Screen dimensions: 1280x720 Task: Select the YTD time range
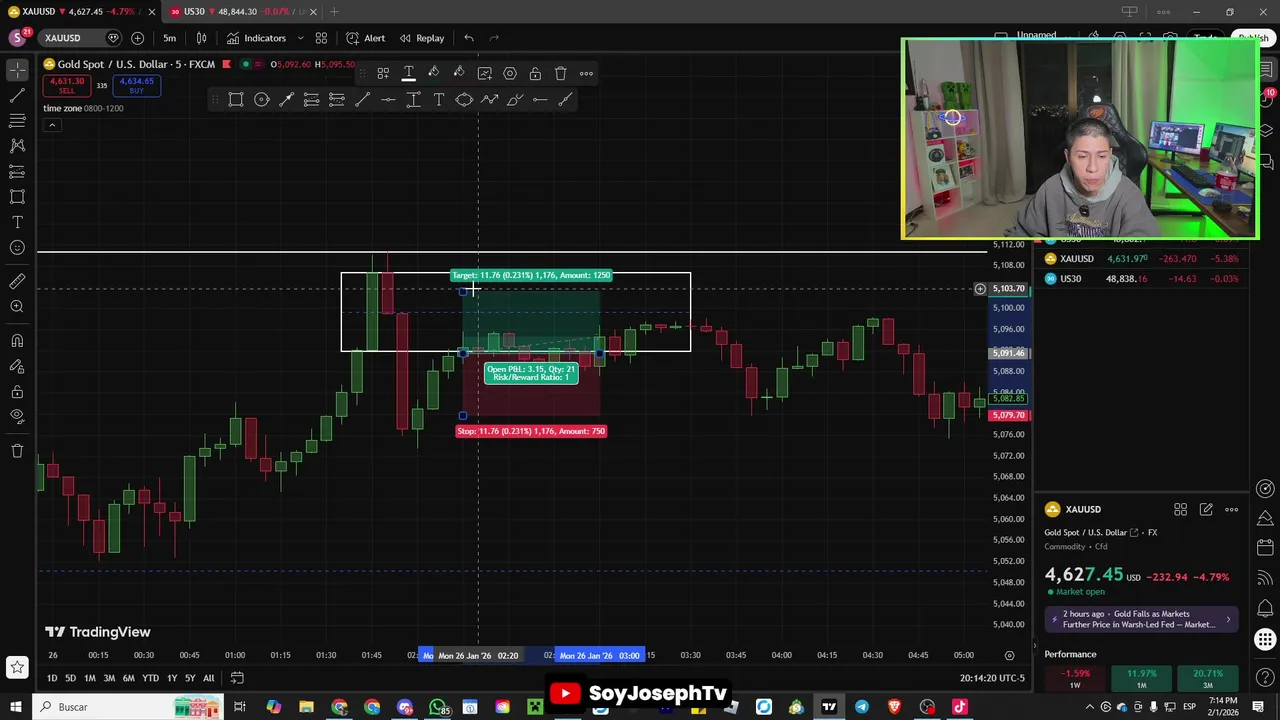click(150, 678)
